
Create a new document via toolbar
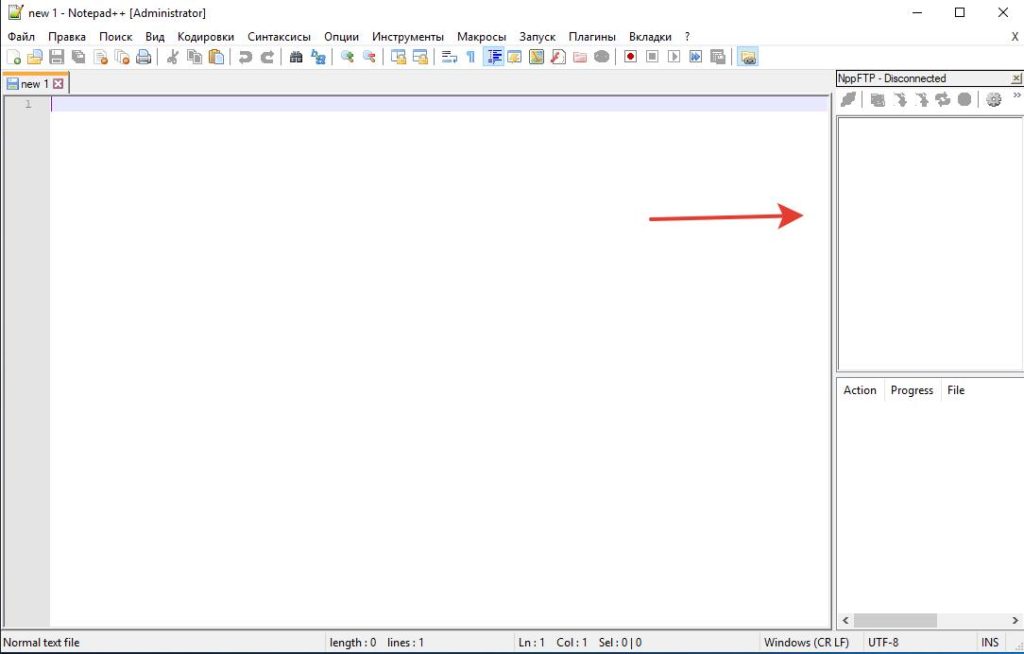[13, 57]
